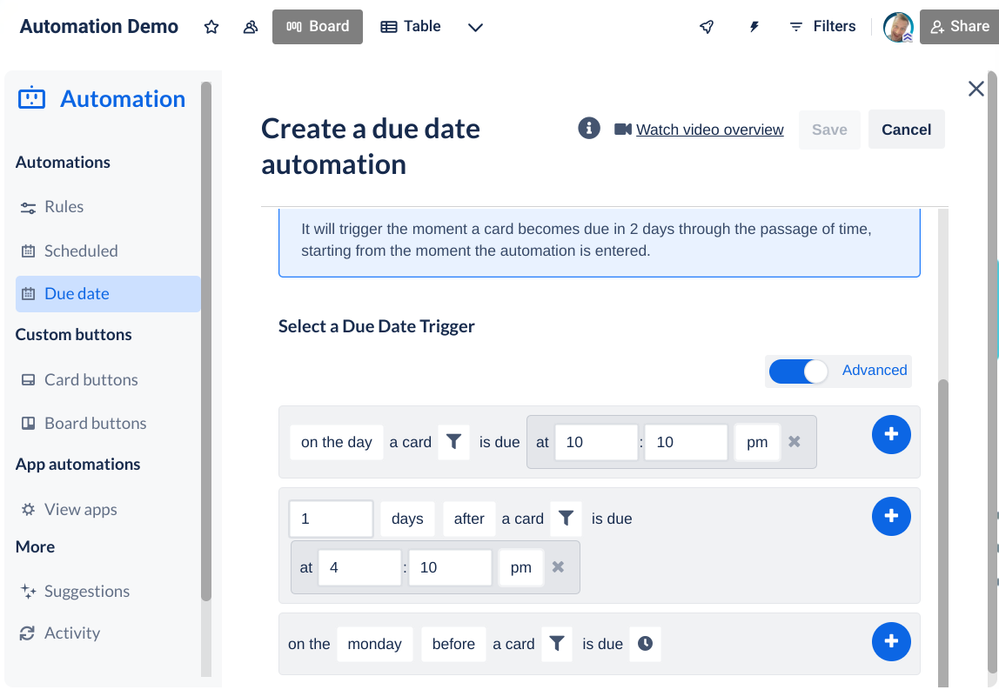Edit the days count field showing 1

click(x=331, y=519)
